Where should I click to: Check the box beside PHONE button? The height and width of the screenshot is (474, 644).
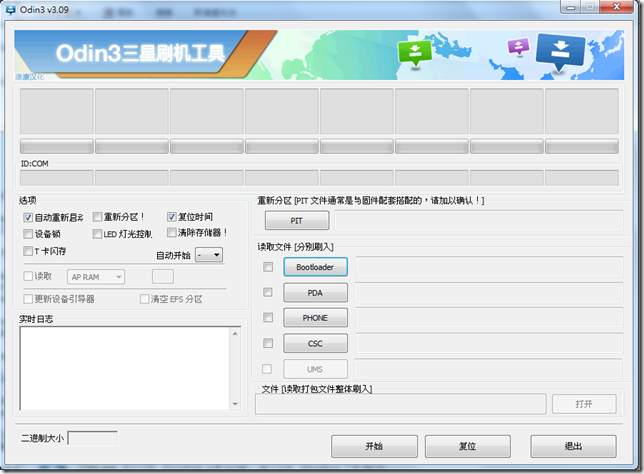click(x=268, y=318)
